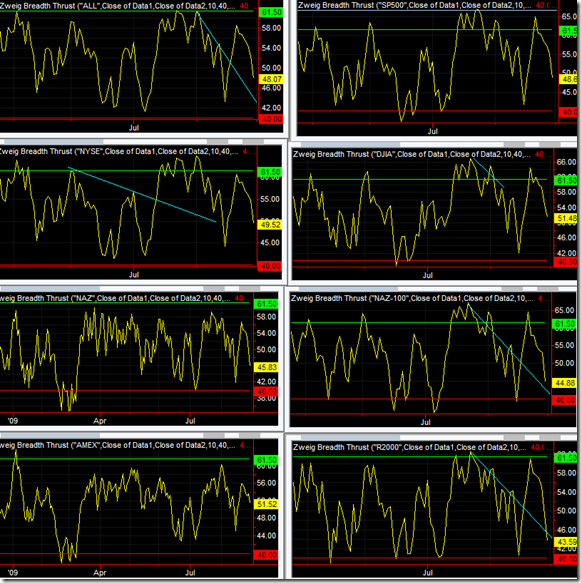The height and width of the screenshot is (583, 581).
Task: Click the 65.00 axis value in the NAZ-100 chart
Action: 565,310
